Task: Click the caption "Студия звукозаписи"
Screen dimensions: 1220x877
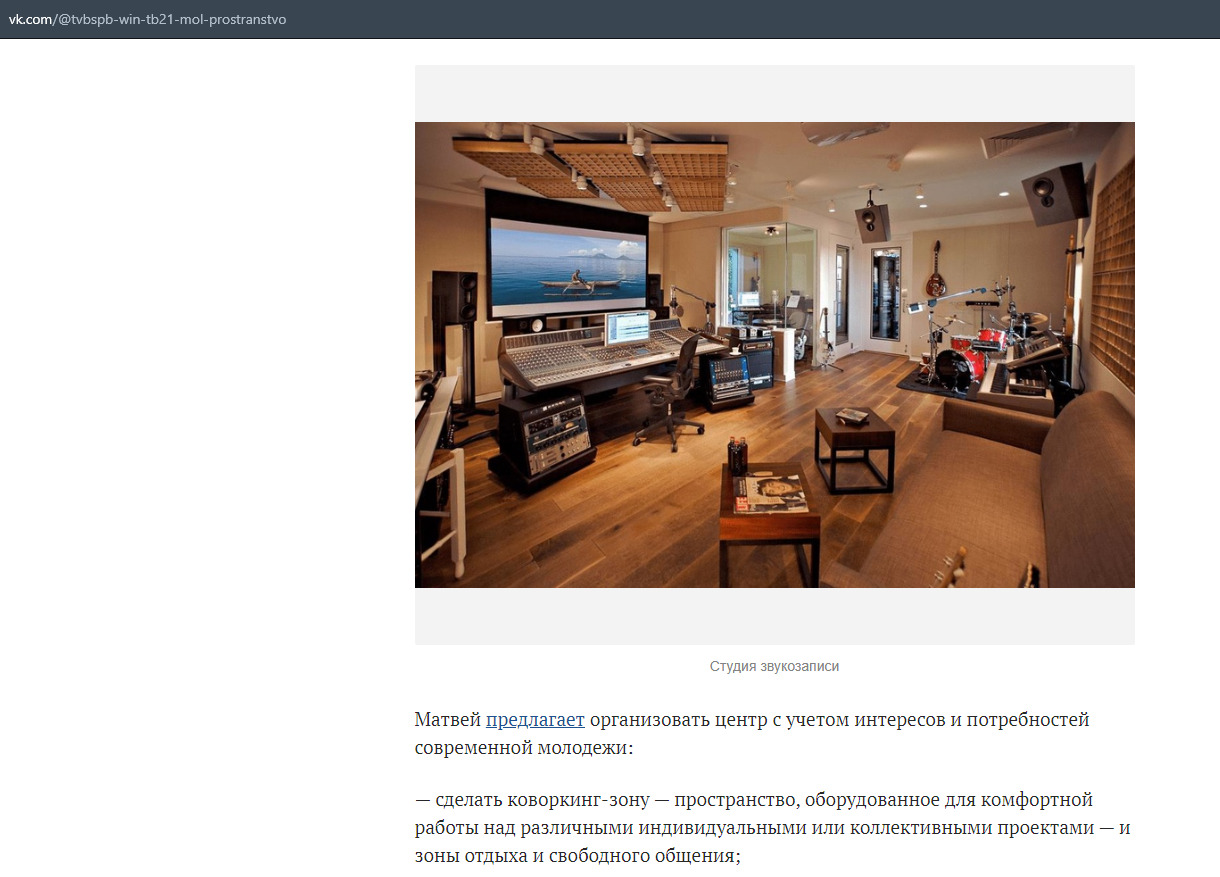Action: [x=774, y=666]
